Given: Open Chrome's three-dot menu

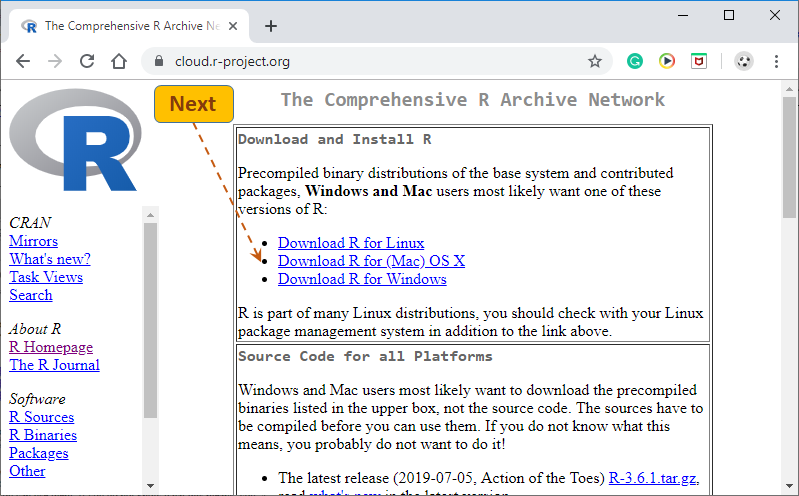Looking at the screenshot, I should tap(776, 61).
